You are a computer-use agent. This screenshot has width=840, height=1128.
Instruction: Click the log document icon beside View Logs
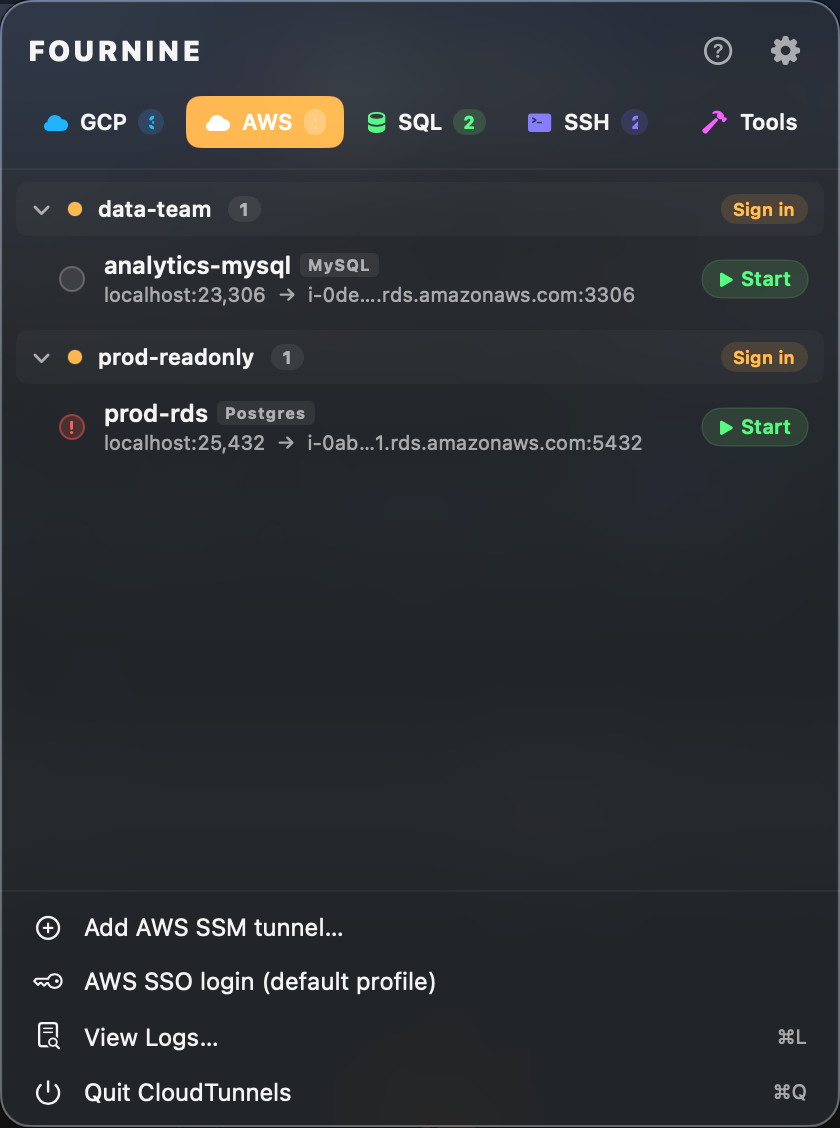[48, 1037]
